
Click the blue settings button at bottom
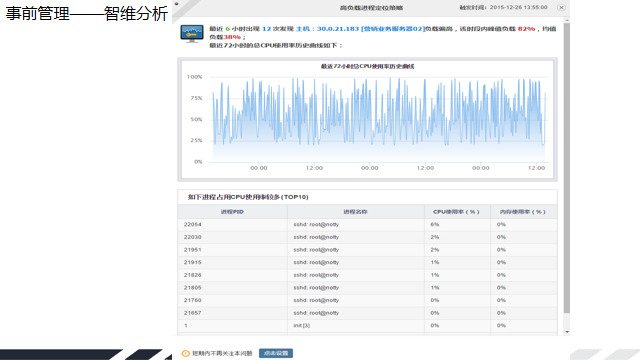pyautogui.click(x=276, y=353)
